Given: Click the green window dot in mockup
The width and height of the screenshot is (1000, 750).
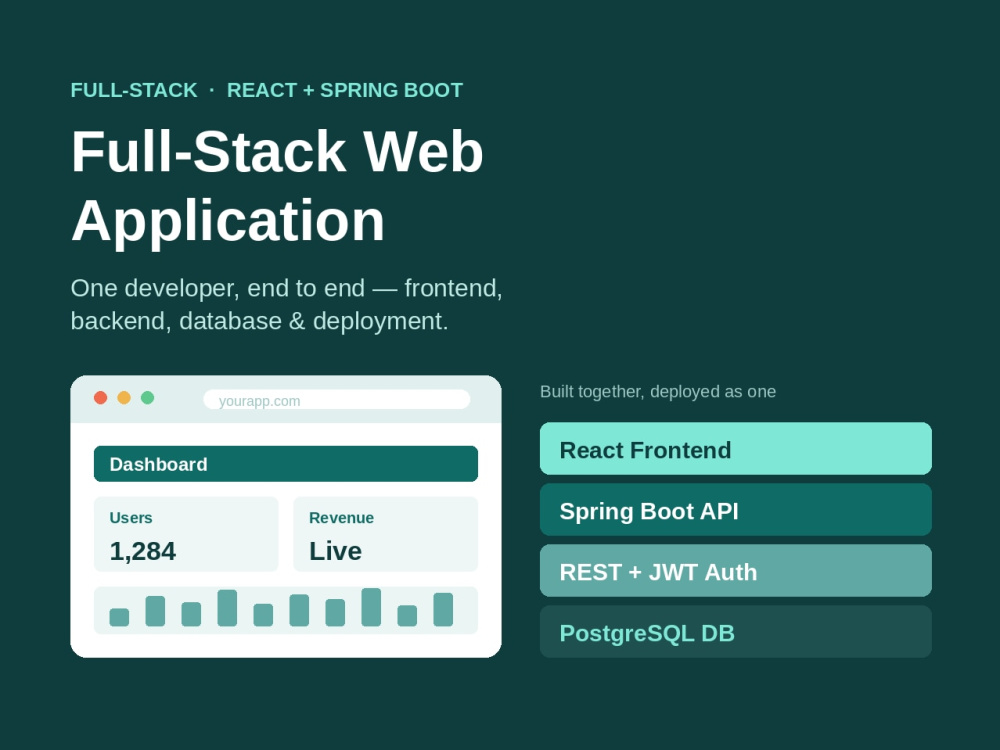Looking at the screenshot, I should point(147,398).
